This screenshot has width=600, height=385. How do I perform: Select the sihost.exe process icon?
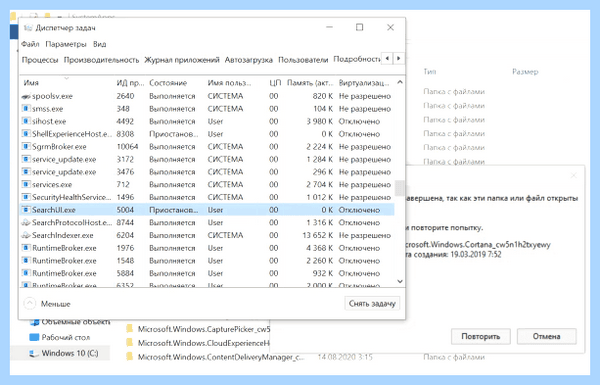coord(26,121)
